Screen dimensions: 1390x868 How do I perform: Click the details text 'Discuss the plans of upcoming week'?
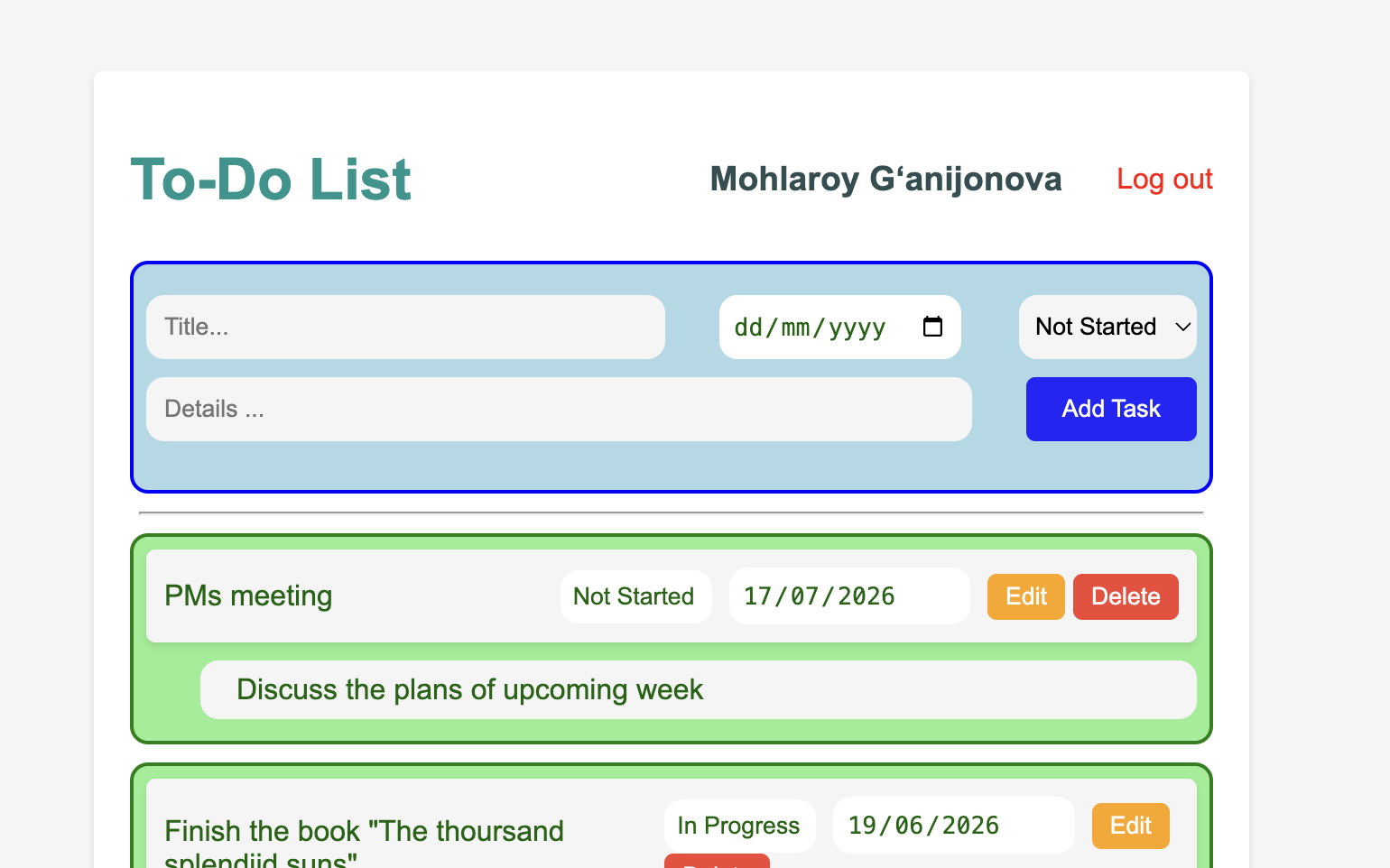pyautogui.click(x=469, y=689)
